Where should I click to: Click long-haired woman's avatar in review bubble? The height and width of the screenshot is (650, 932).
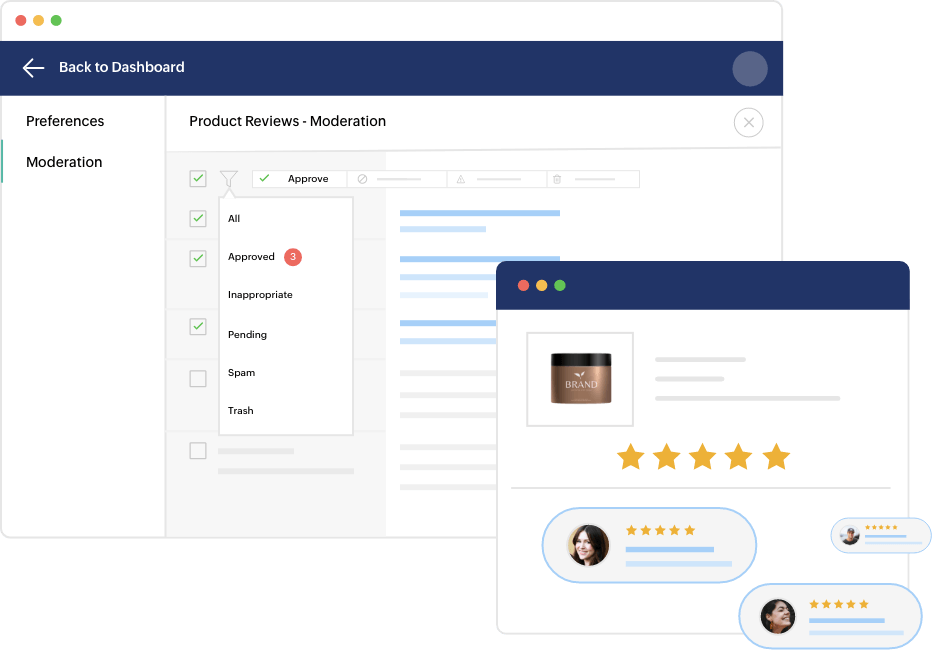(588, 545)
